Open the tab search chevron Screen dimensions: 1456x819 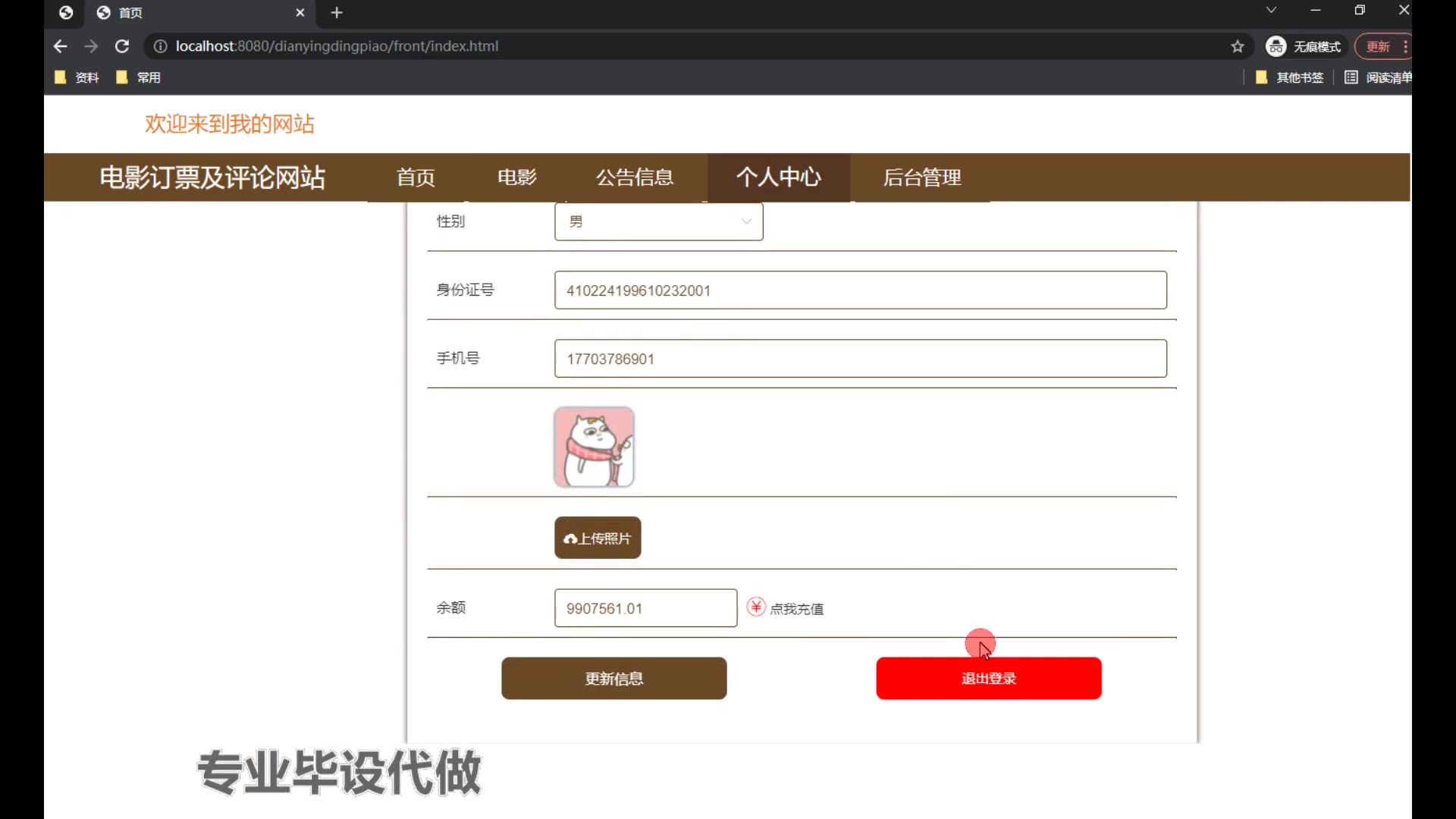pos(1271,11)
